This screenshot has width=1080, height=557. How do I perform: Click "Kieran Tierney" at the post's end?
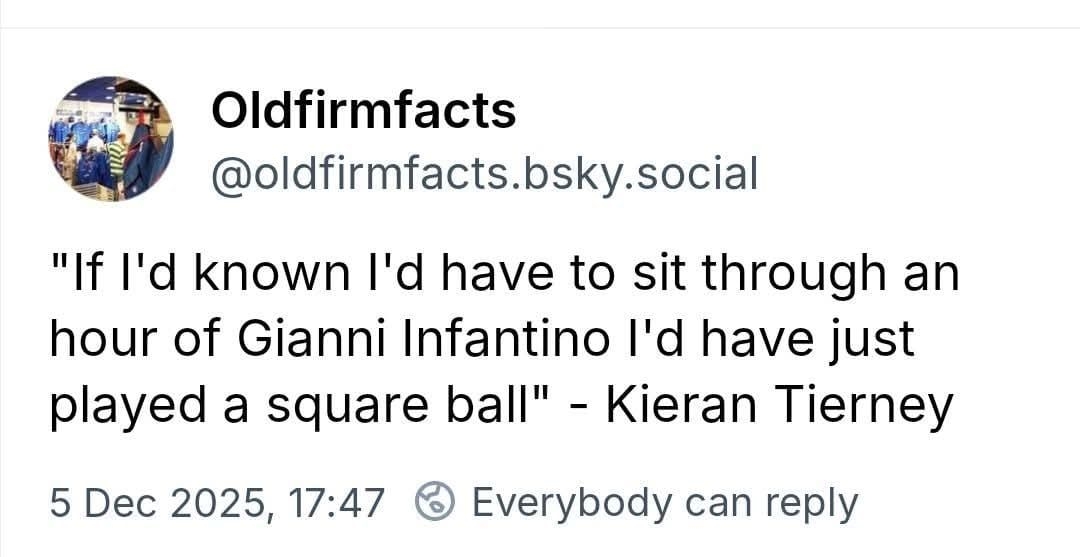(x=778, y=406)
